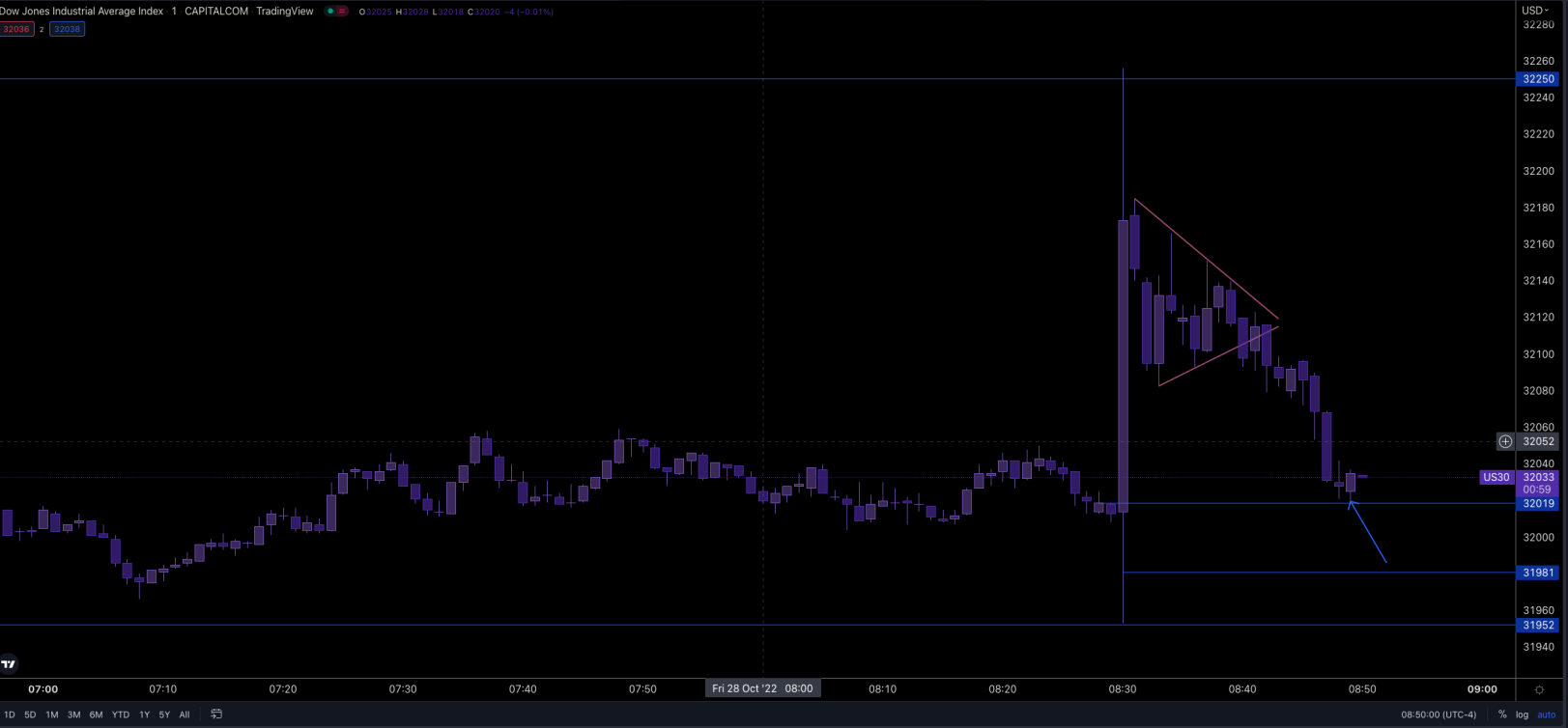The width and height of the screenshot is (1568, 728).
Task: Select the 6M time range
Action: tap(96, 714)
